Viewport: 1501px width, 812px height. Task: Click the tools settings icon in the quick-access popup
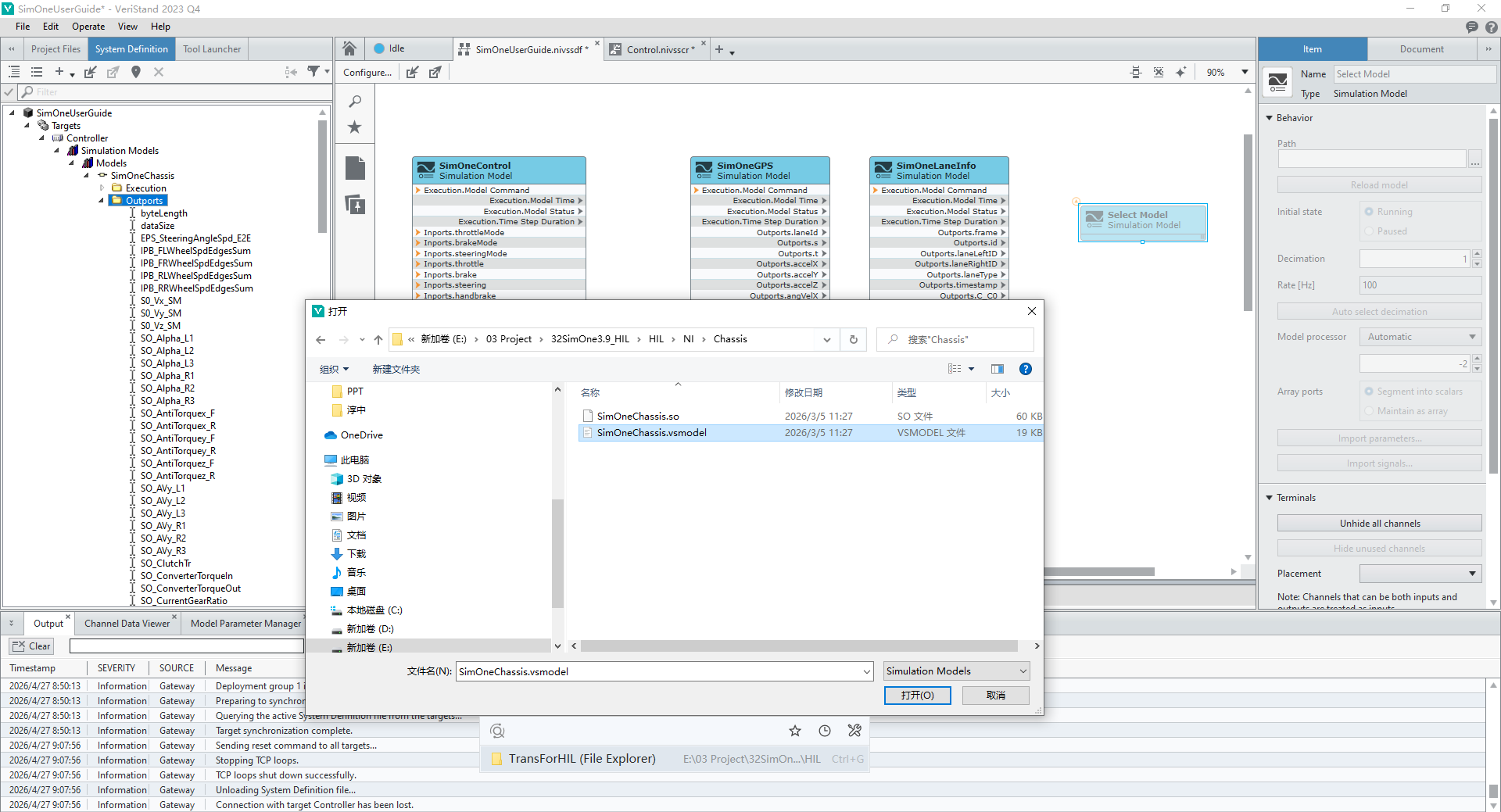854,731
